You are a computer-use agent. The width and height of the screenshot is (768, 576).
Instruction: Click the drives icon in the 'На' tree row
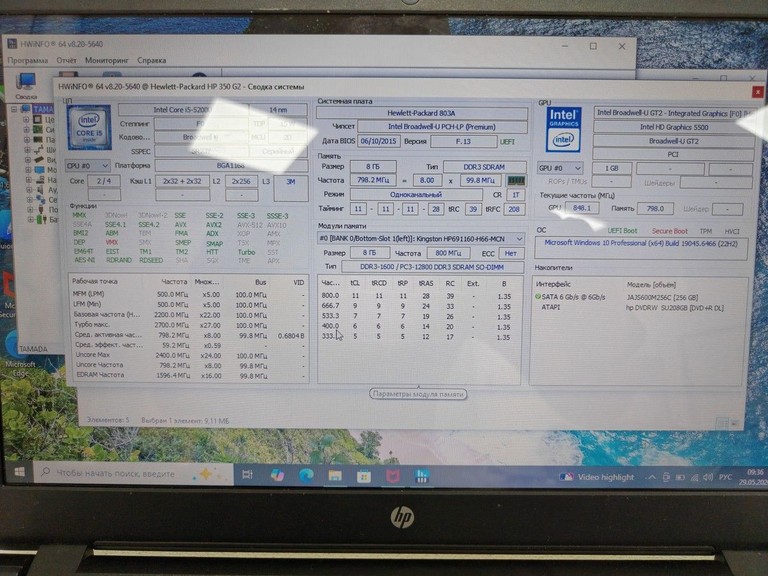pos(40,180)
